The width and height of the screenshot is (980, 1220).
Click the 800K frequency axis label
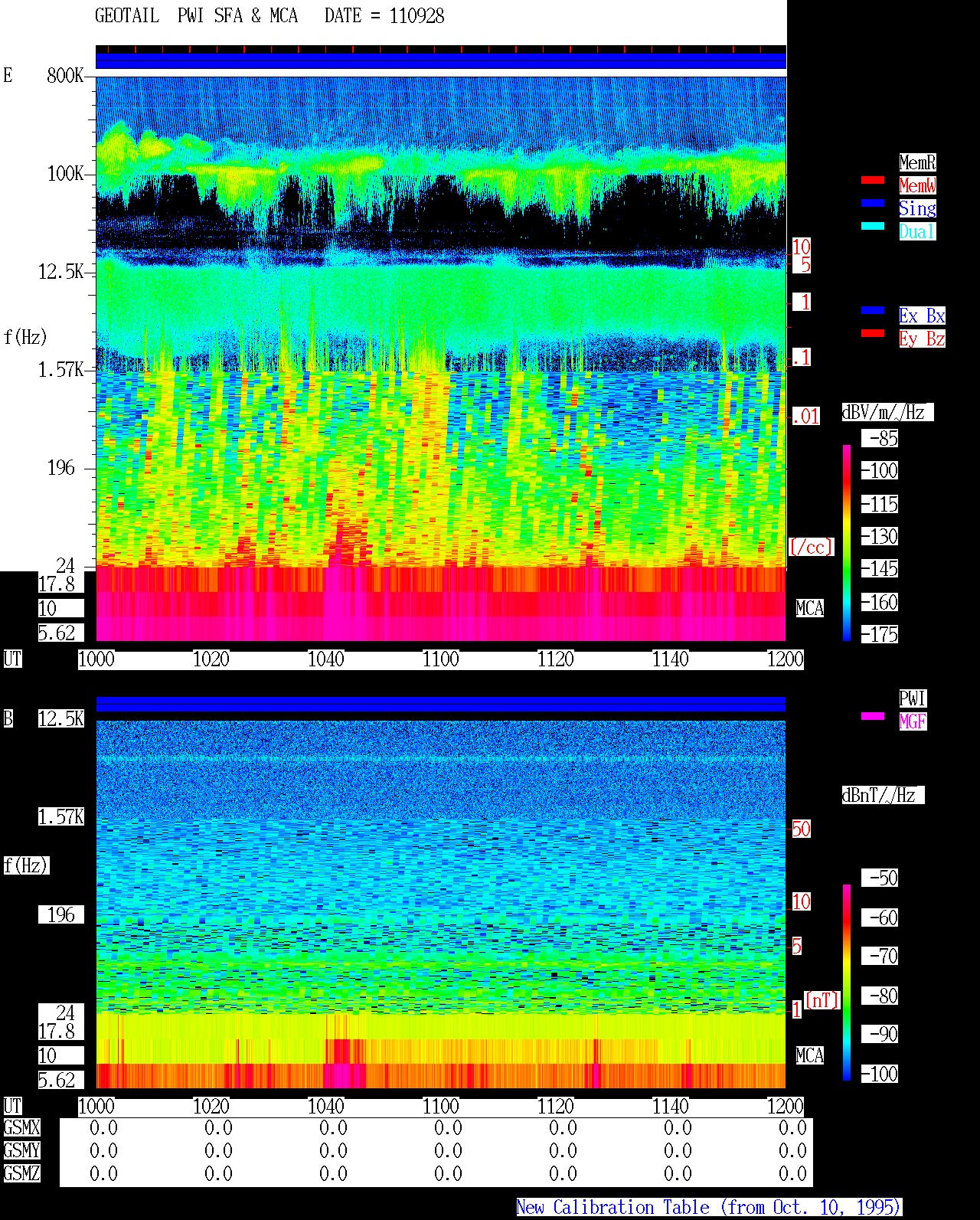[65, 76]
